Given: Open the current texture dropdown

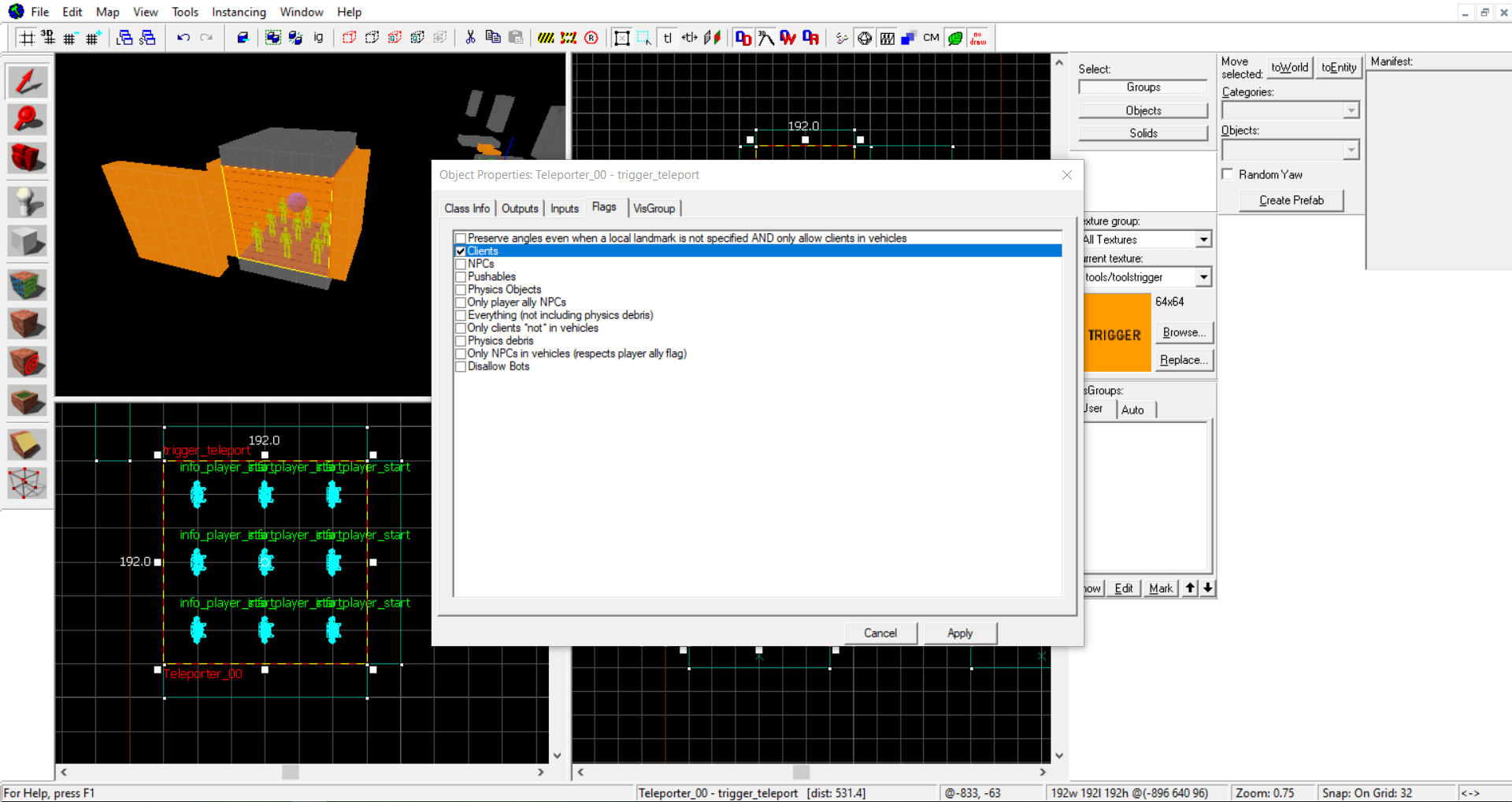Looking at the screenshot, I should click(1203, 277).
